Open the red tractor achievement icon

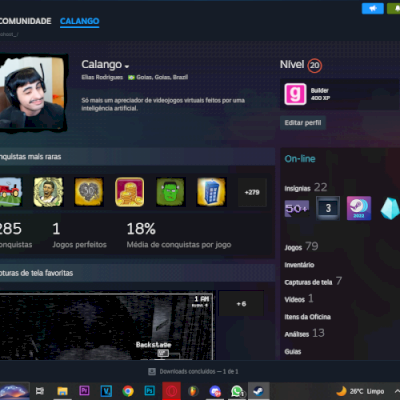(x=11, y=192)
